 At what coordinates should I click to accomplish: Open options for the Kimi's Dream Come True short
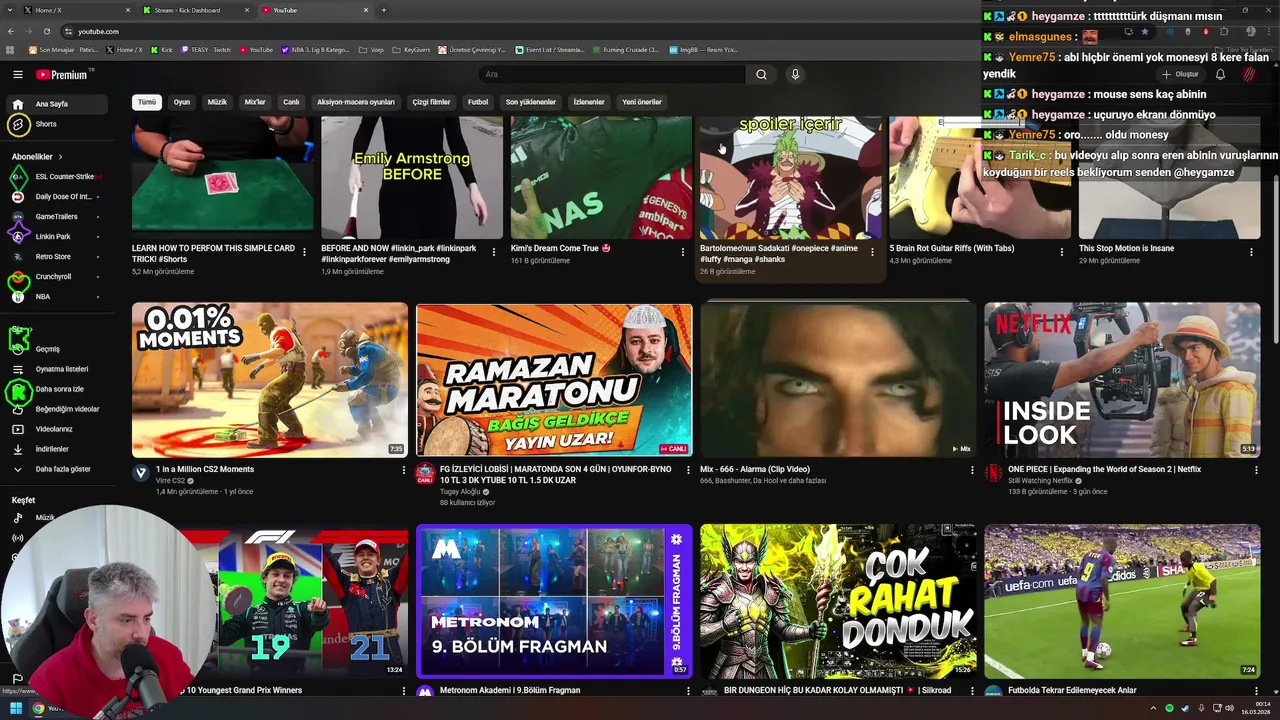click(683, 252)
